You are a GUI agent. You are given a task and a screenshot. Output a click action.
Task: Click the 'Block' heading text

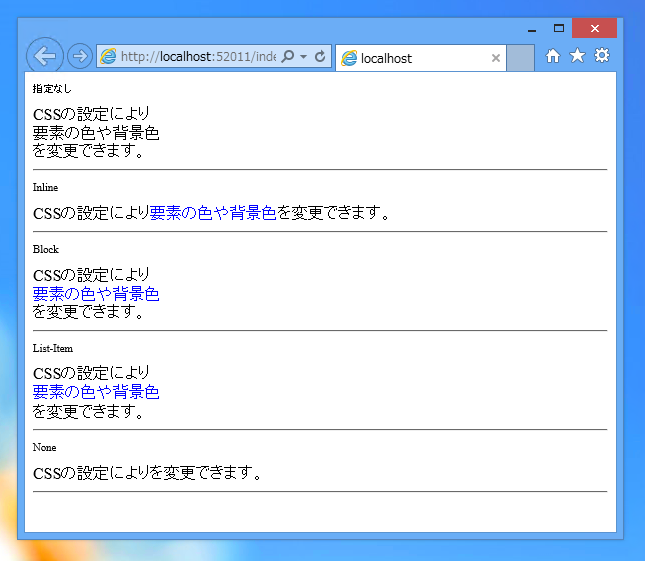[x=46, y=250]
